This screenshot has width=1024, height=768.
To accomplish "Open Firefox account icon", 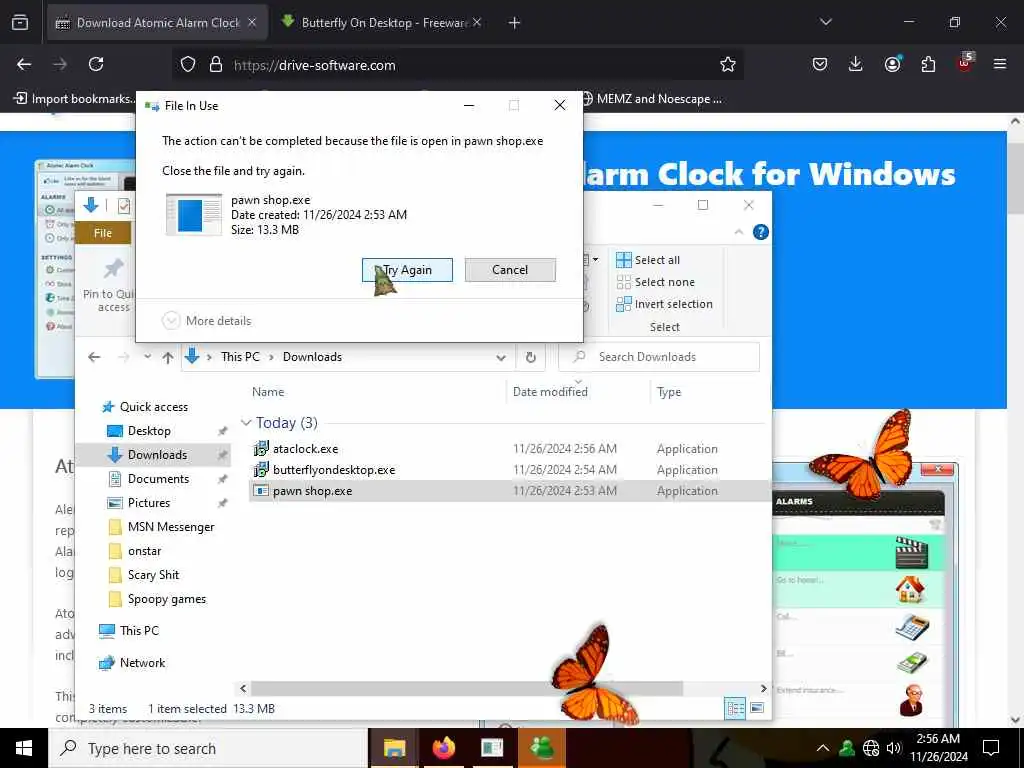I will (x=892, y=64).
